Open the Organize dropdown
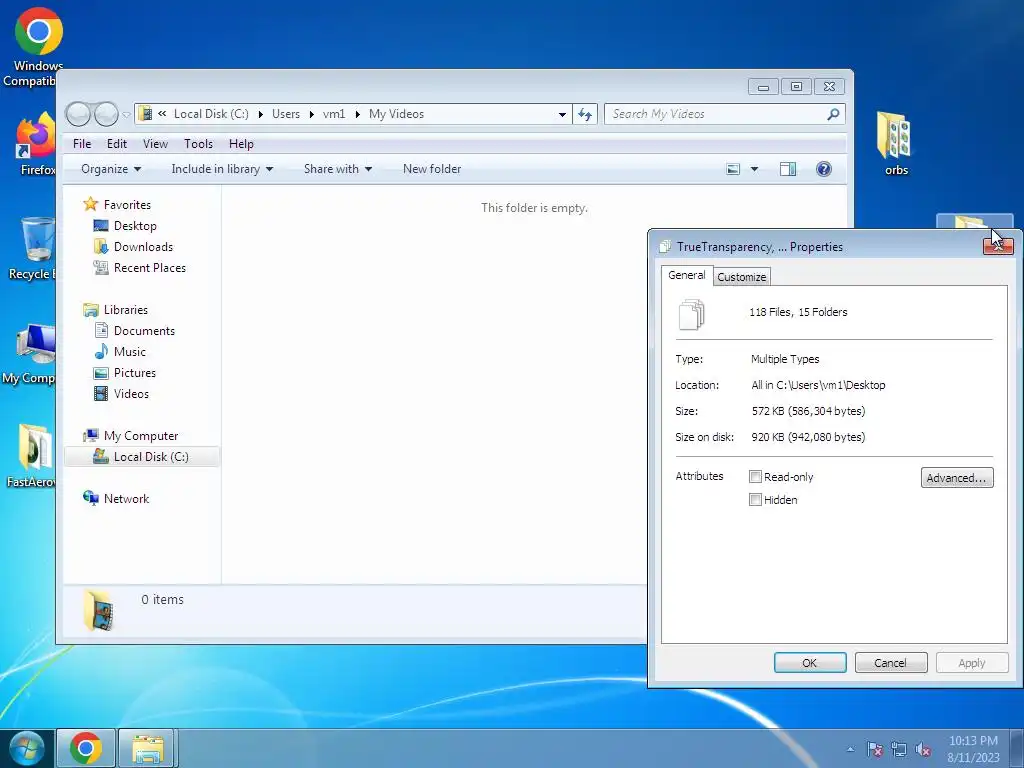The width and height of the screenshot is (1024, 768). [111, 169]
